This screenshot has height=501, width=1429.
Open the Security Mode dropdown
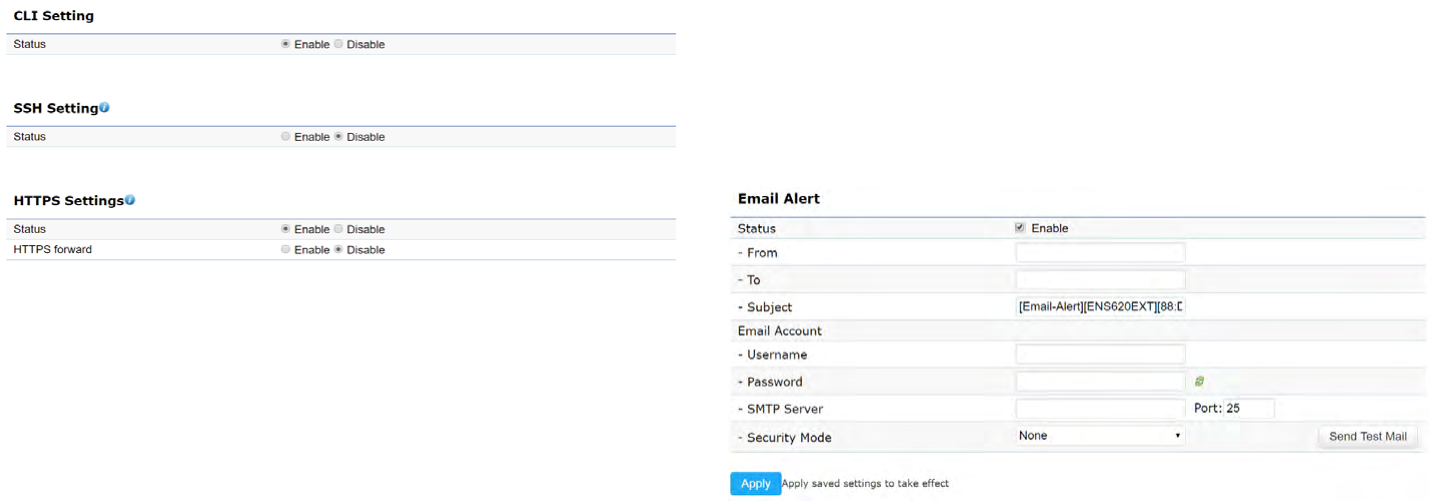click(x=1100, y=436)
